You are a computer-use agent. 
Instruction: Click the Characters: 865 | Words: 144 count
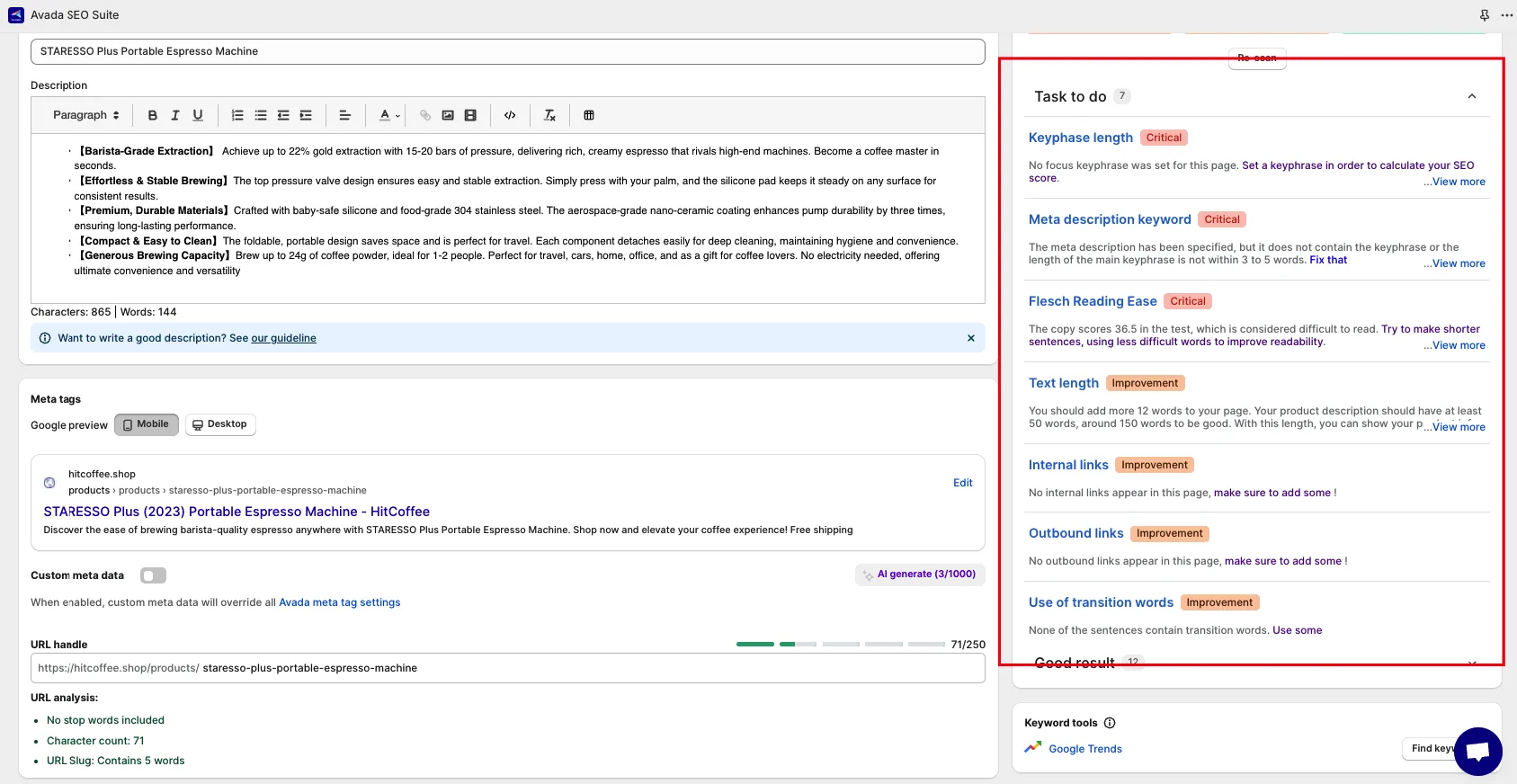(x=103, y=312)
